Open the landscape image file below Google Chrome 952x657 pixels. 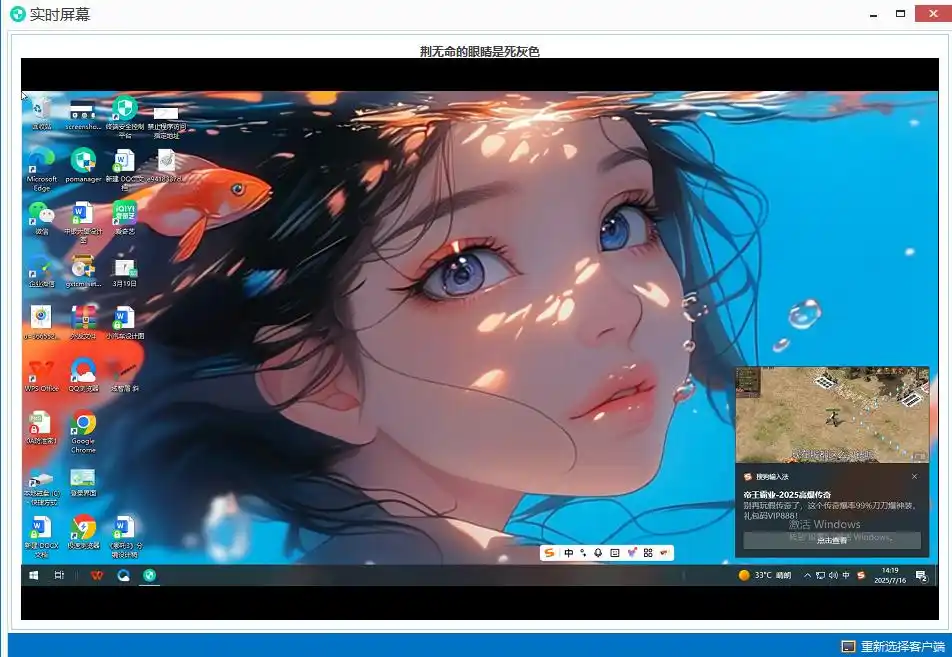click(x=83, y=483)
